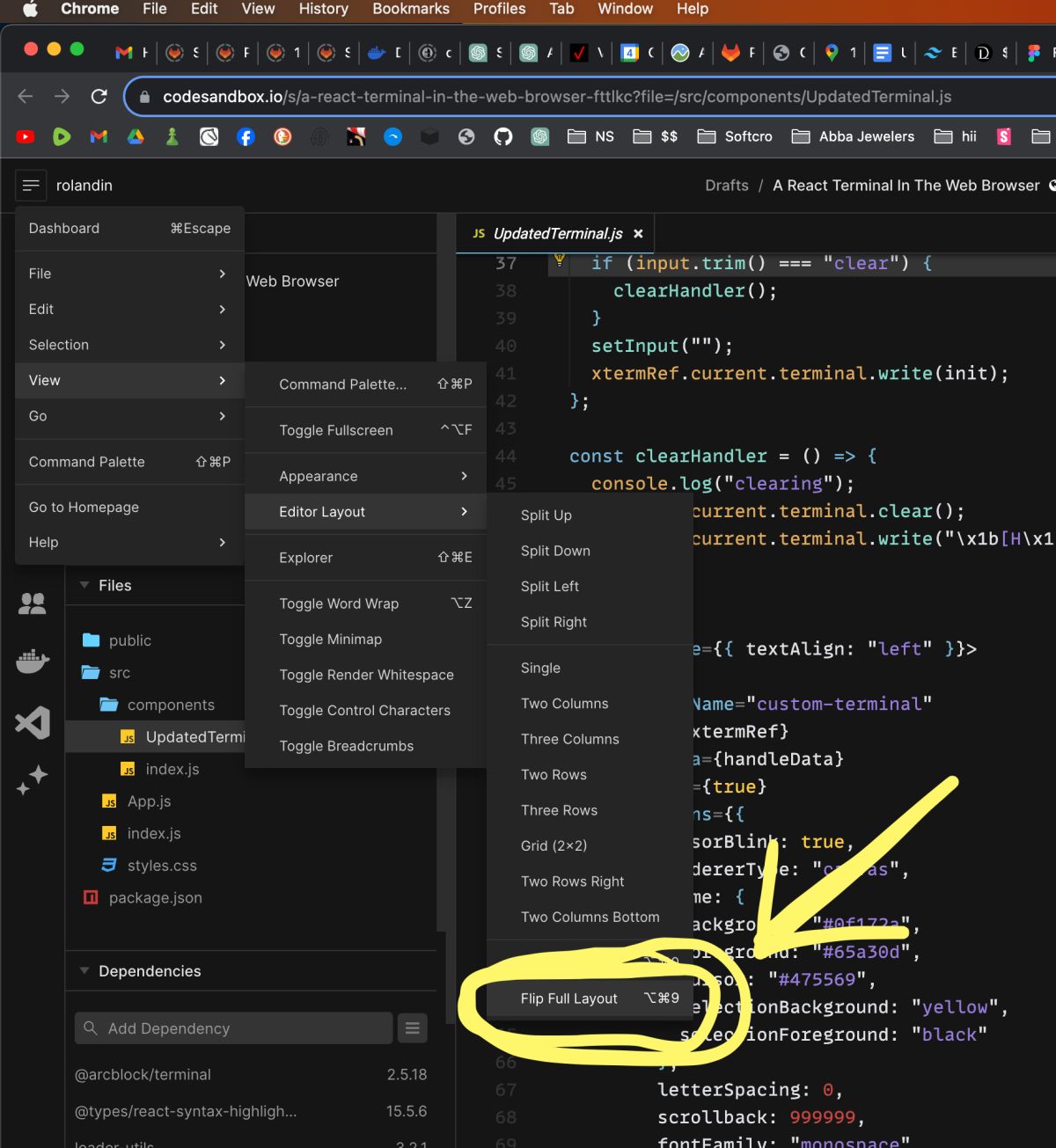This screenshot has height=1148, width=1056.
Task: Reload the page with the refresh icon
Action: (x=99, y=97)
